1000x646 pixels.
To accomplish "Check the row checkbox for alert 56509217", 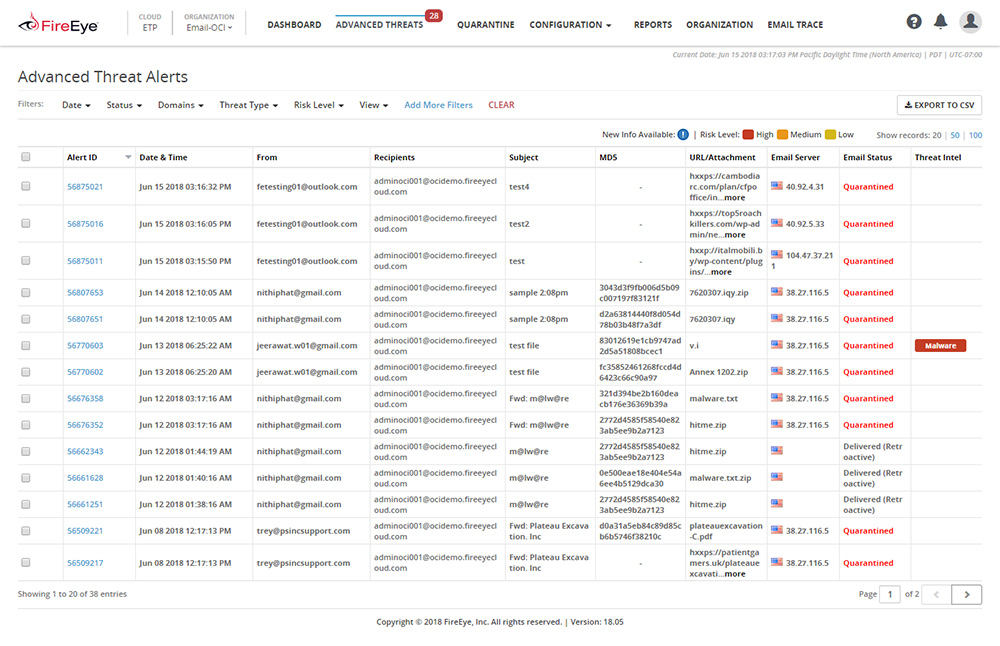I will click(25, 562).
